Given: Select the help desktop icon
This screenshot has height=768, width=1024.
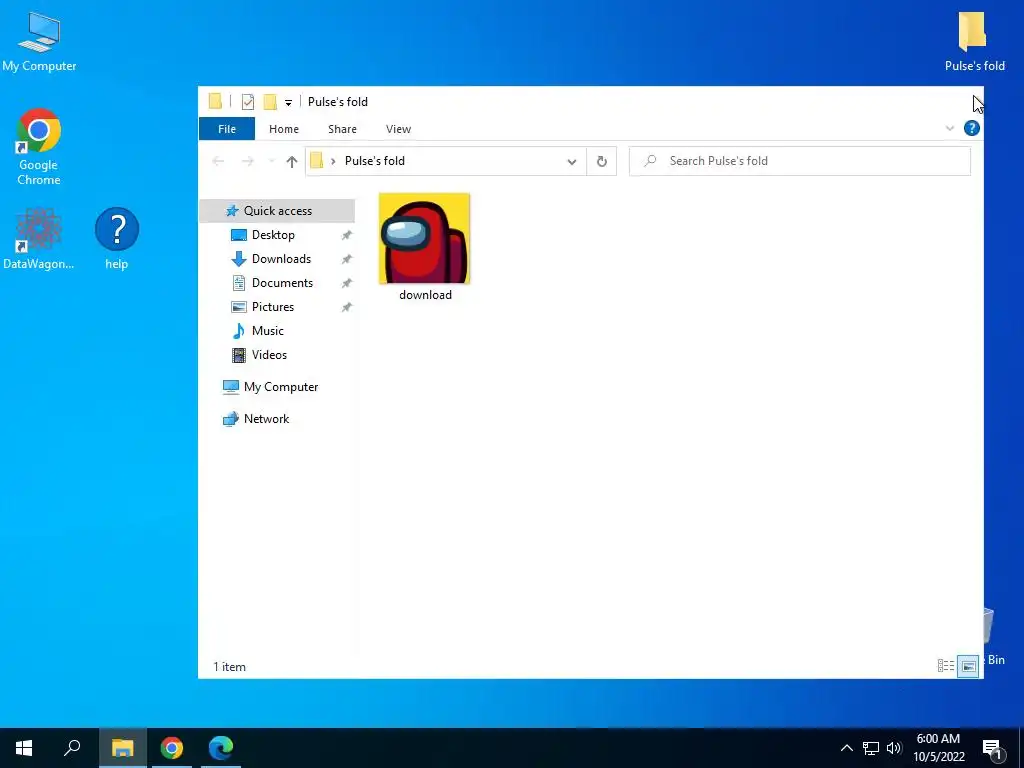Looking at the screenshot, I should [117, 239].
